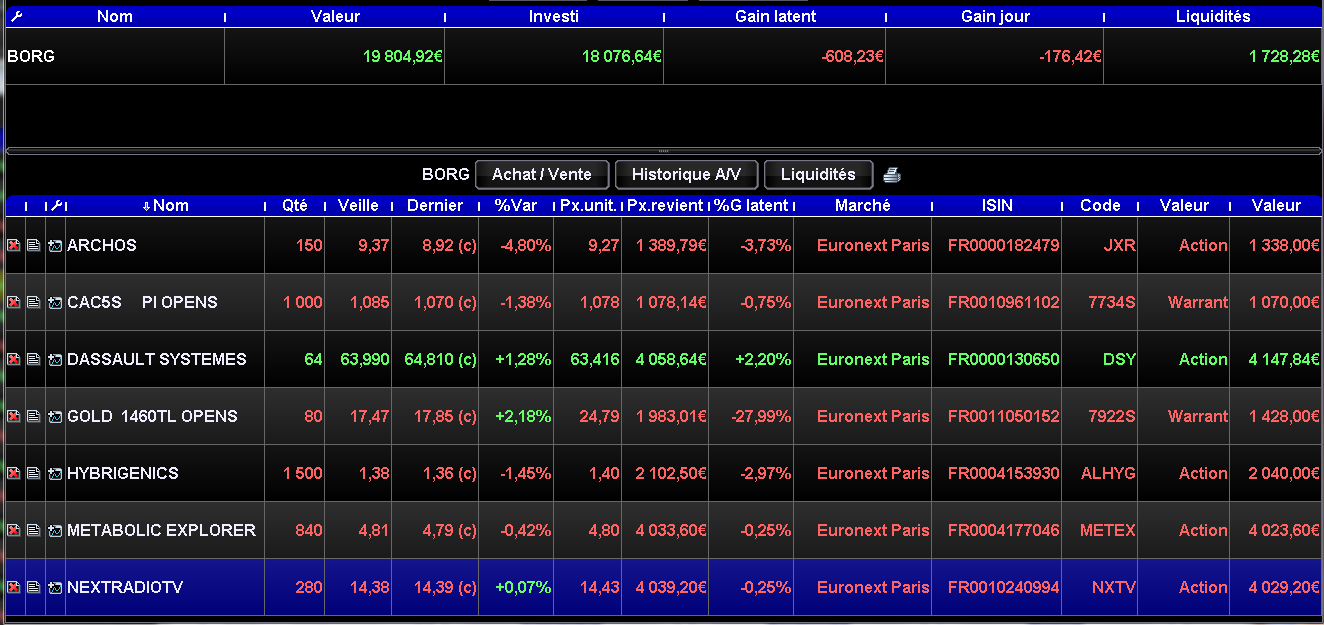
Task: Click the 64,810 (c) last price cell
Action: point(441,359)
